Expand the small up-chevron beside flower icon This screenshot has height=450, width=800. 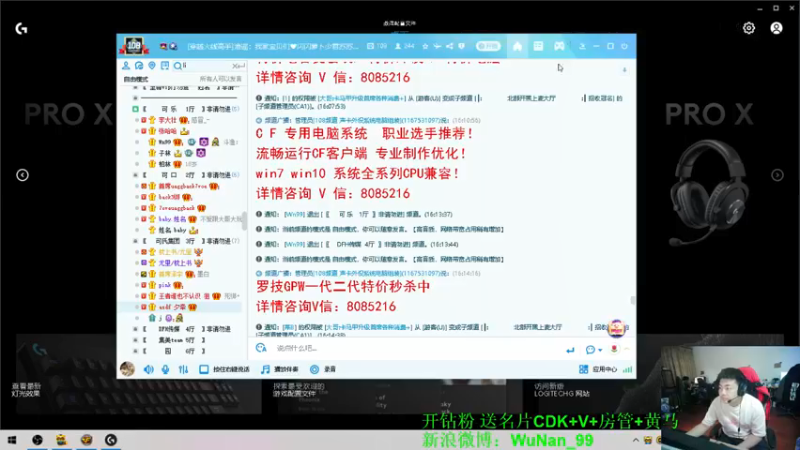pos(627,349)
